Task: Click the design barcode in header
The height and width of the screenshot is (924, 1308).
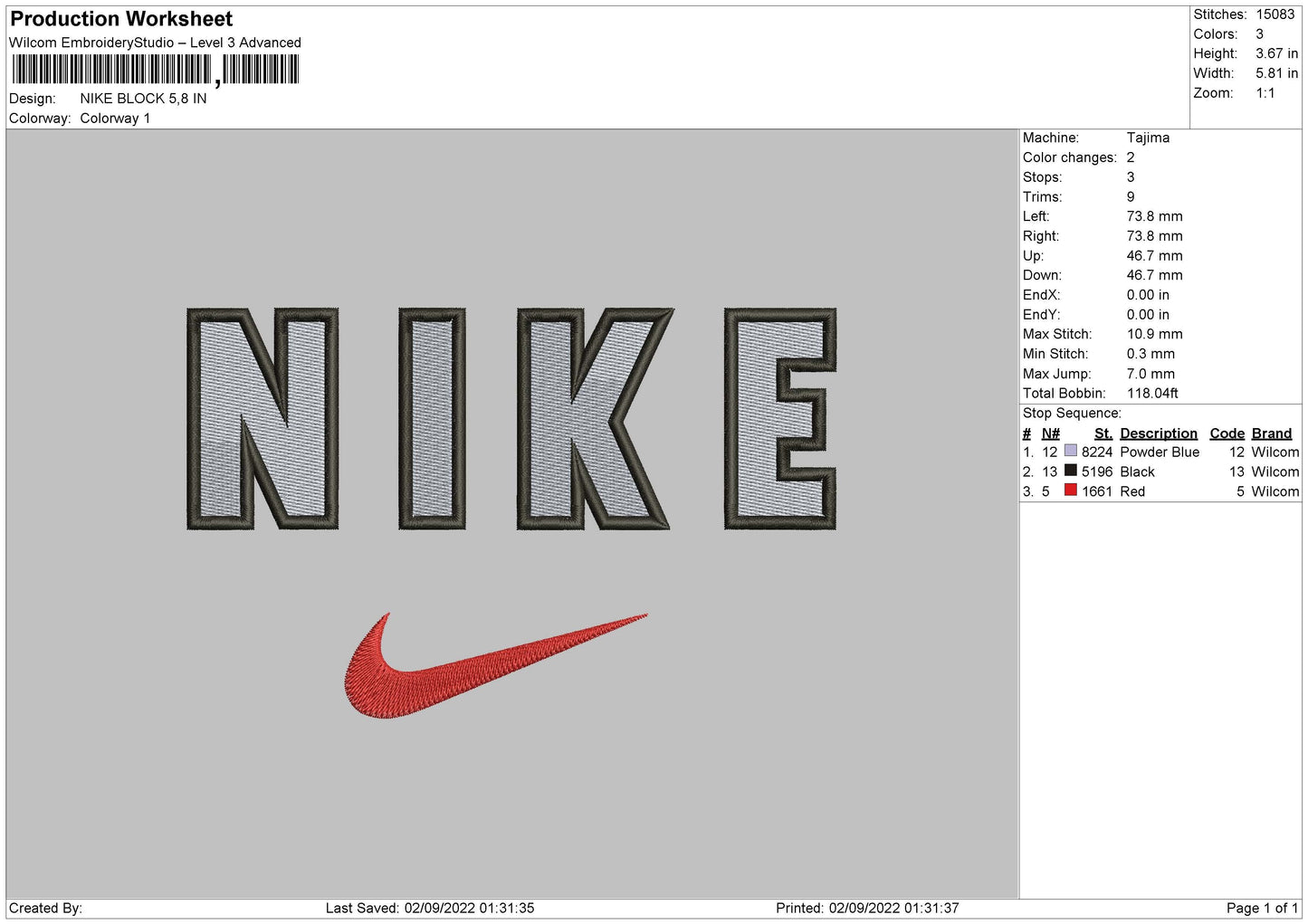Action: click(155, 70)
